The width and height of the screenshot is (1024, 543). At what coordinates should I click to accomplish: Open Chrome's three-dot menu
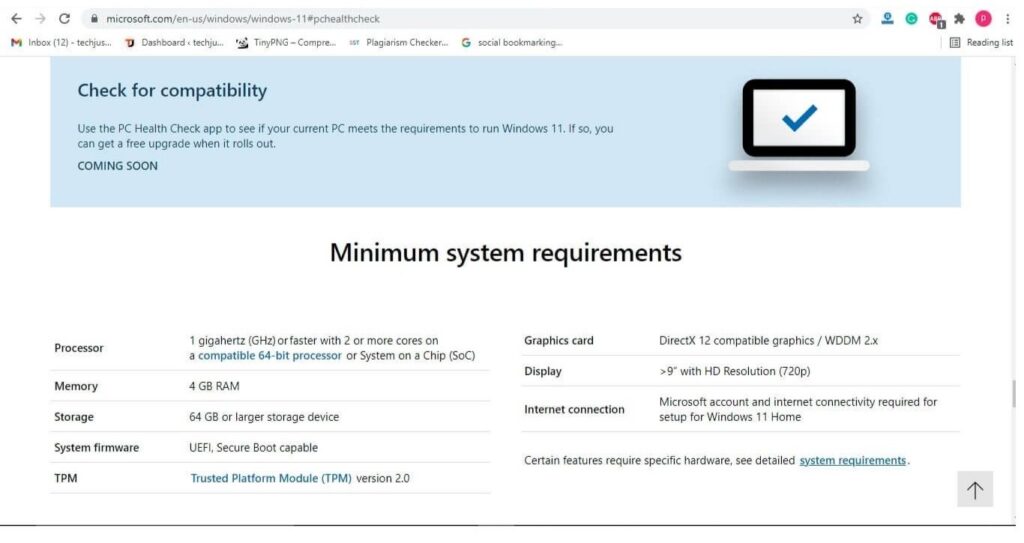coord(1007,18)
